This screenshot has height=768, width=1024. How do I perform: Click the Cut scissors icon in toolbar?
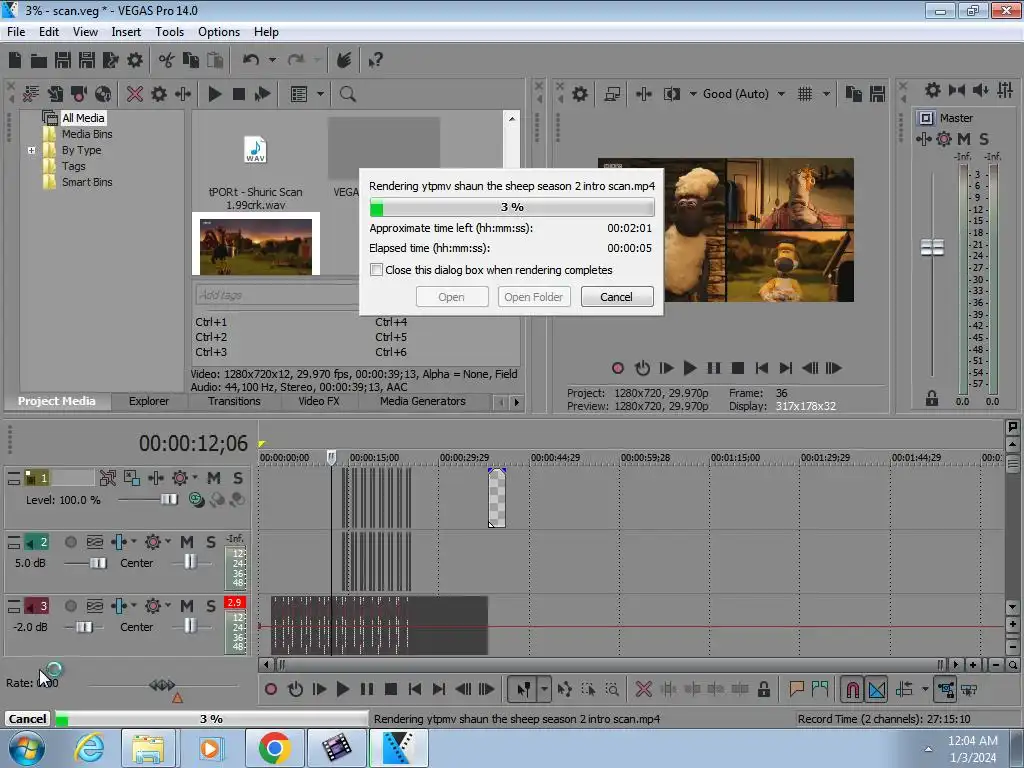point(167,60)
